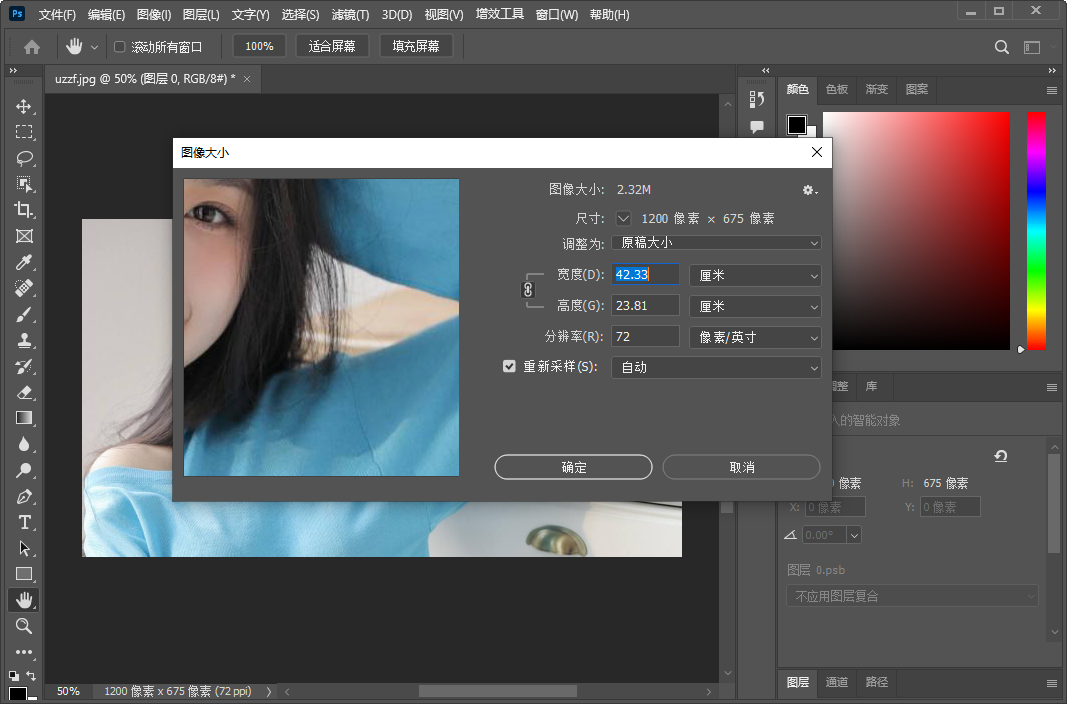Select the Eraser tool
This screenshot has height=704, width=1067.
click(x=24, y=392)
